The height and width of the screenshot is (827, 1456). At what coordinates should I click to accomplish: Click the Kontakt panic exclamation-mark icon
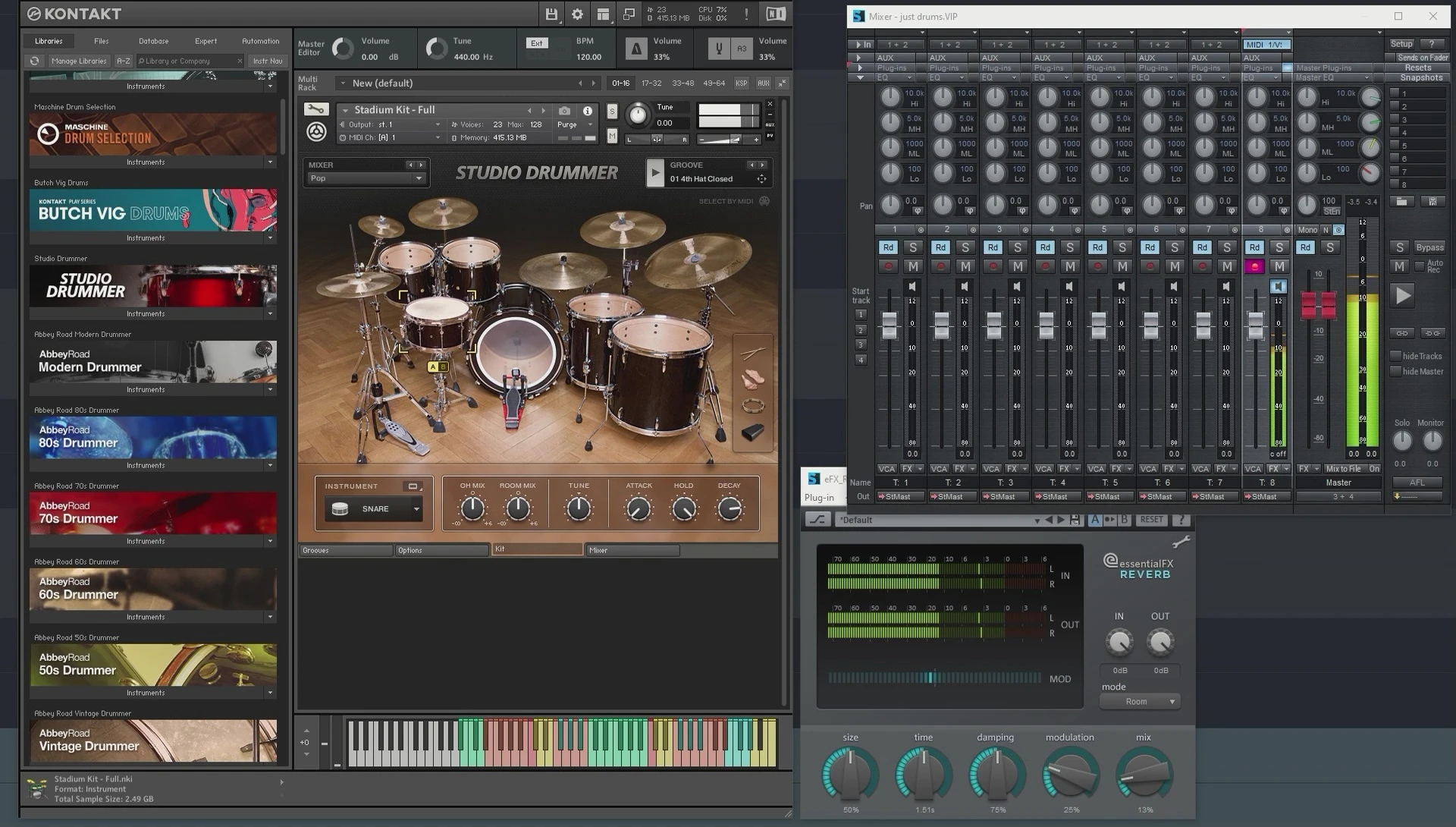(x=746, y=14)
